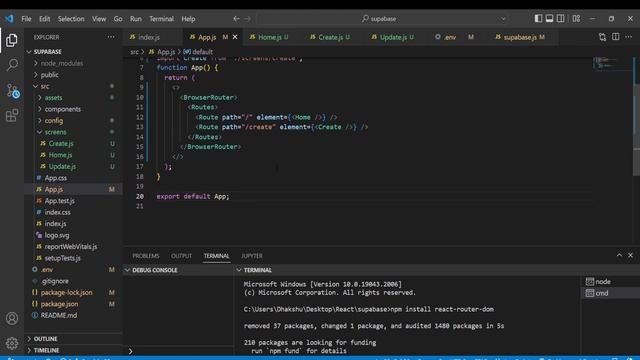Switch to Create.js editor tab
Screen dimensions: 640x360
click(333, 37)
